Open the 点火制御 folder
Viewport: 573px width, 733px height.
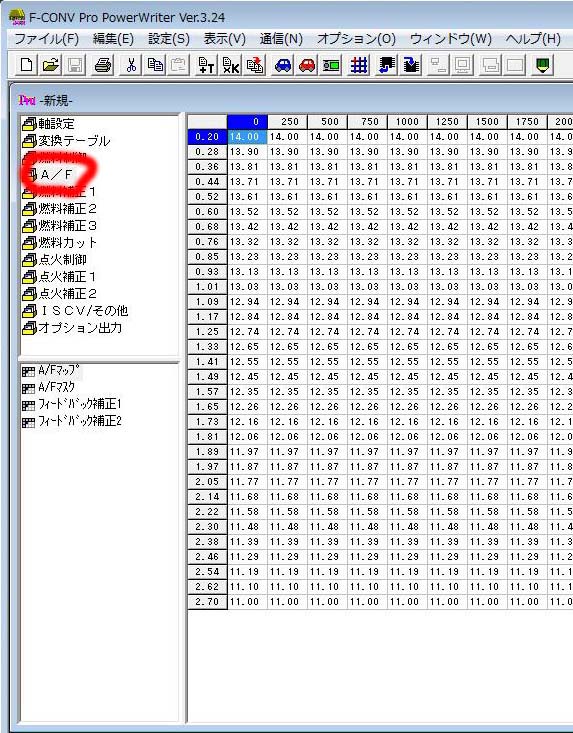click(54, 259)
